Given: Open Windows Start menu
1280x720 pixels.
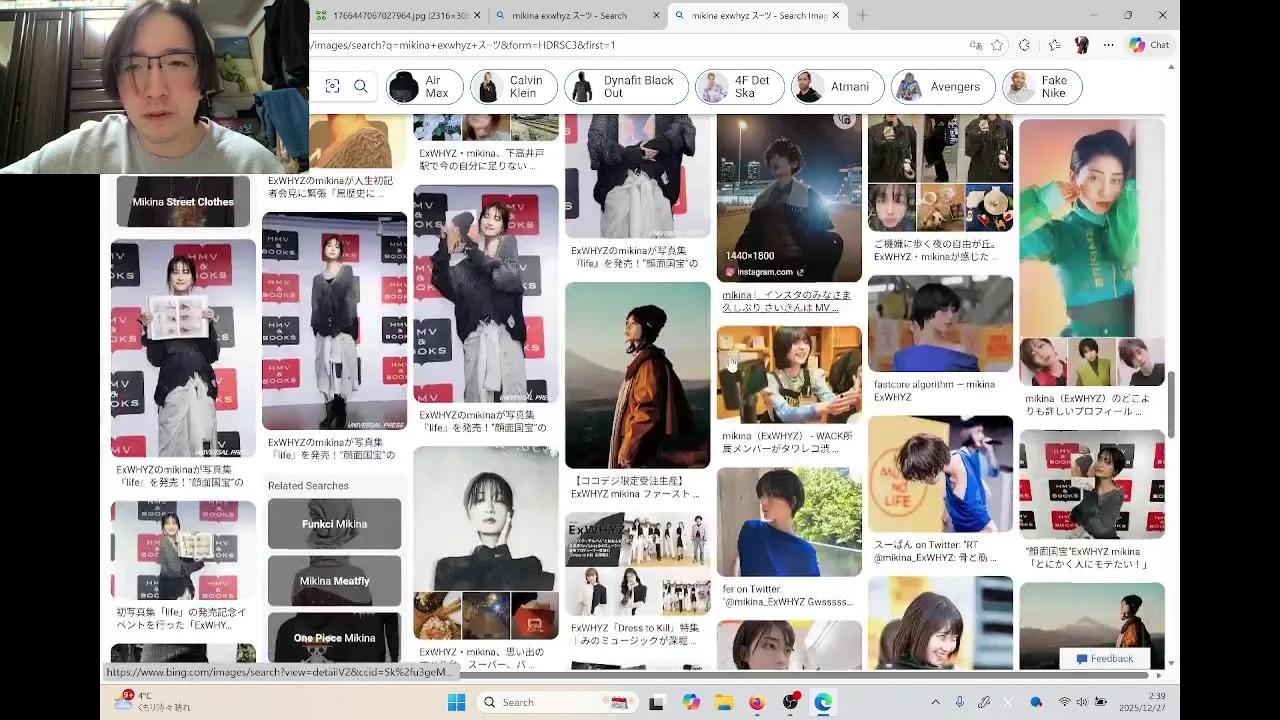Looking at the screenshot, I should point(456,702).
